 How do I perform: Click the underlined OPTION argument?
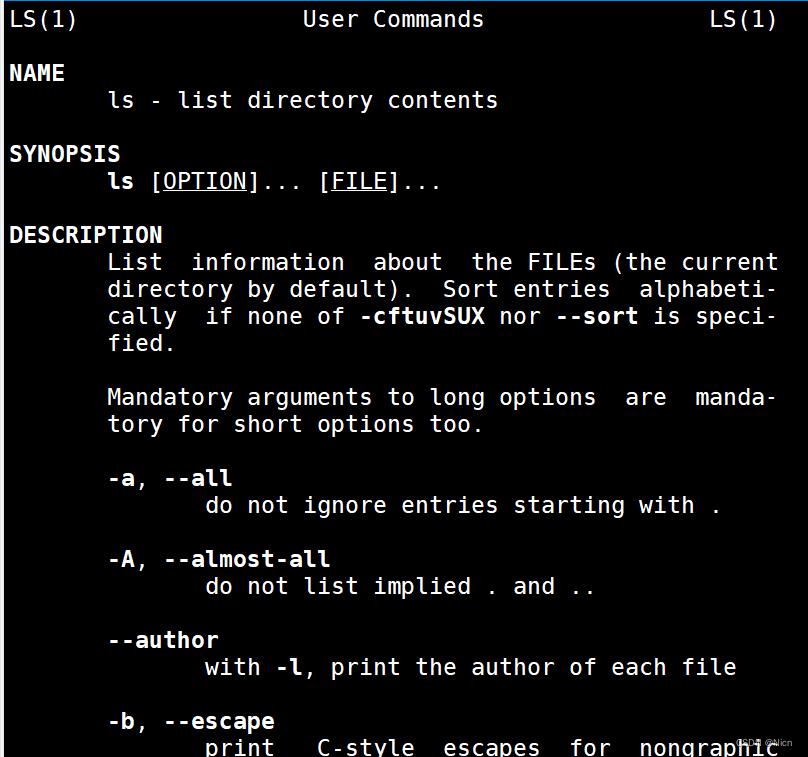[205, 181]
